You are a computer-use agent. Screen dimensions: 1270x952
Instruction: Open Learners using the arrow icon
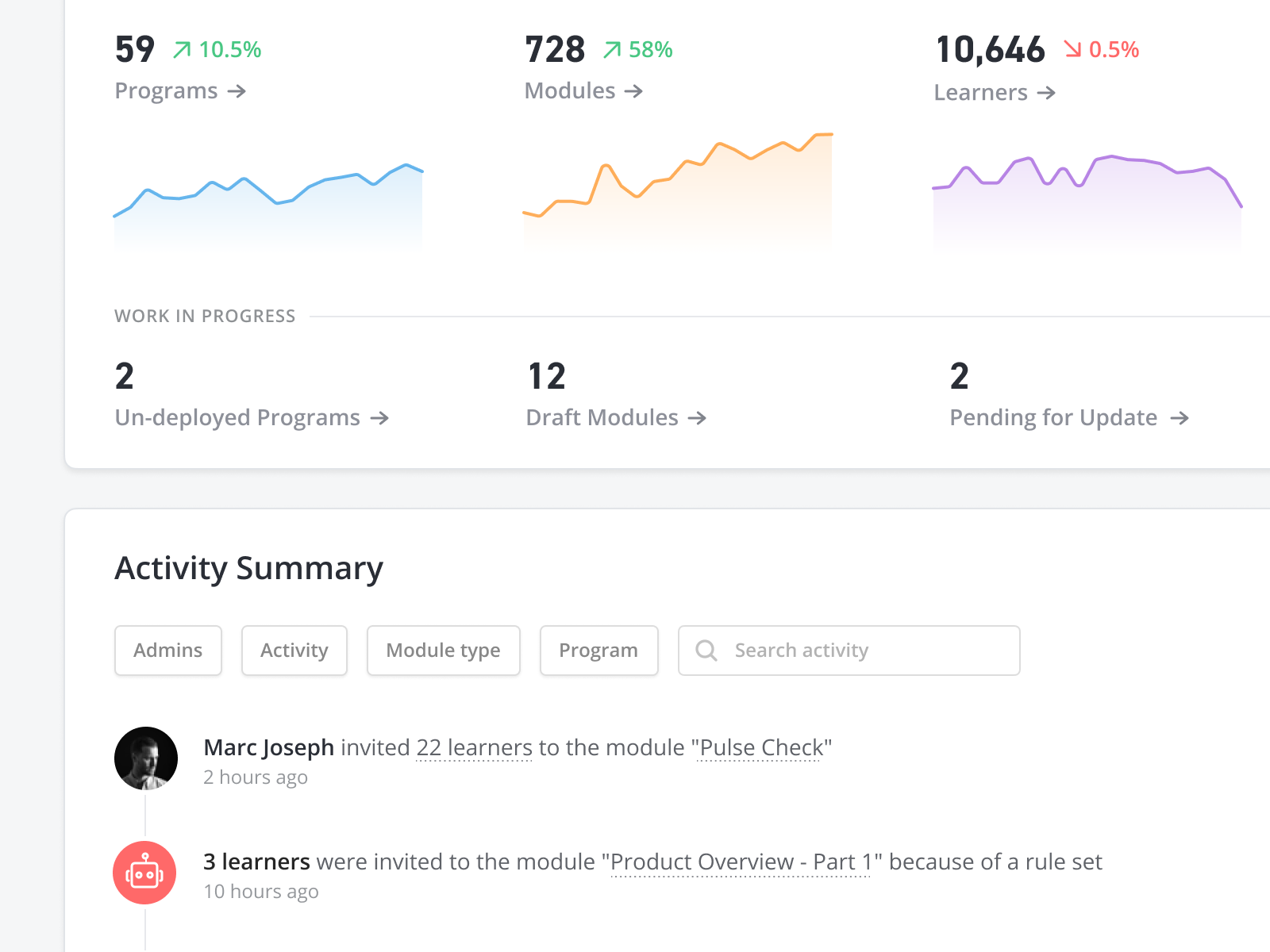tap(1048, 93)
